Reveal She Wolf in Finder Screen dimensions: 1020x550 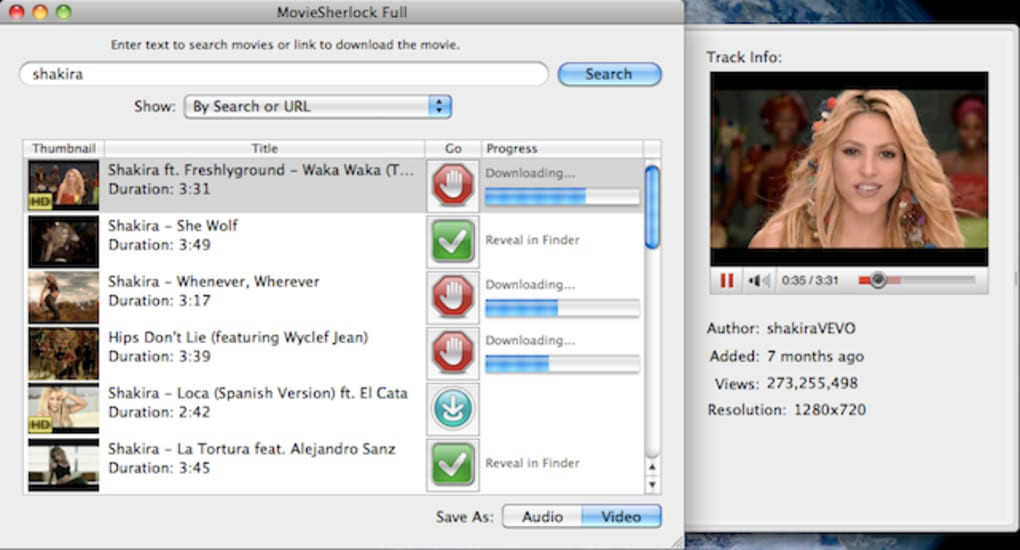pos(532,240)
